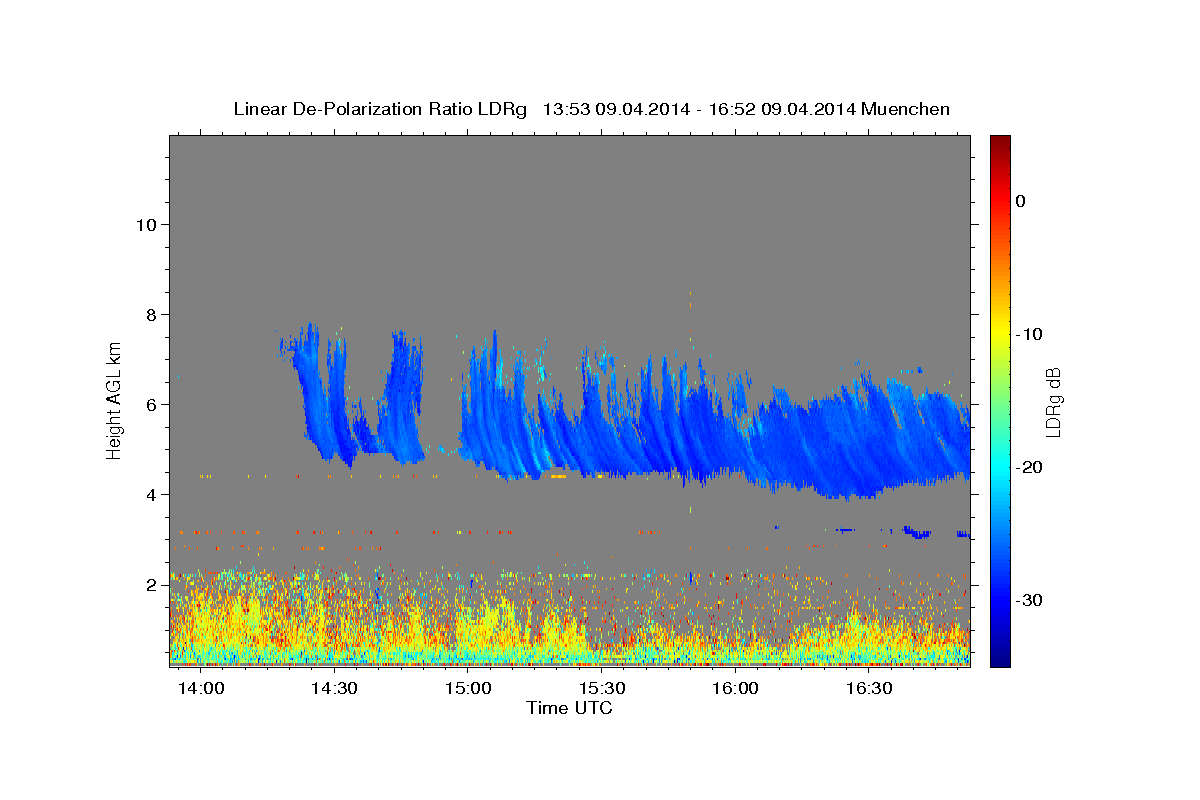Click the 'Height AGL km' axis label
1200x800 pixels.
click(x=115, y=400)
